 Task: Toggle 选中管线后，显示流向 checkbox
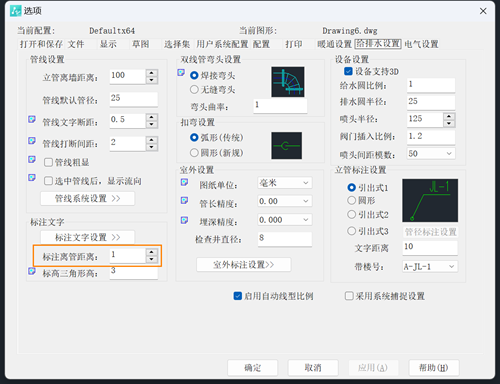coord(49,181)
